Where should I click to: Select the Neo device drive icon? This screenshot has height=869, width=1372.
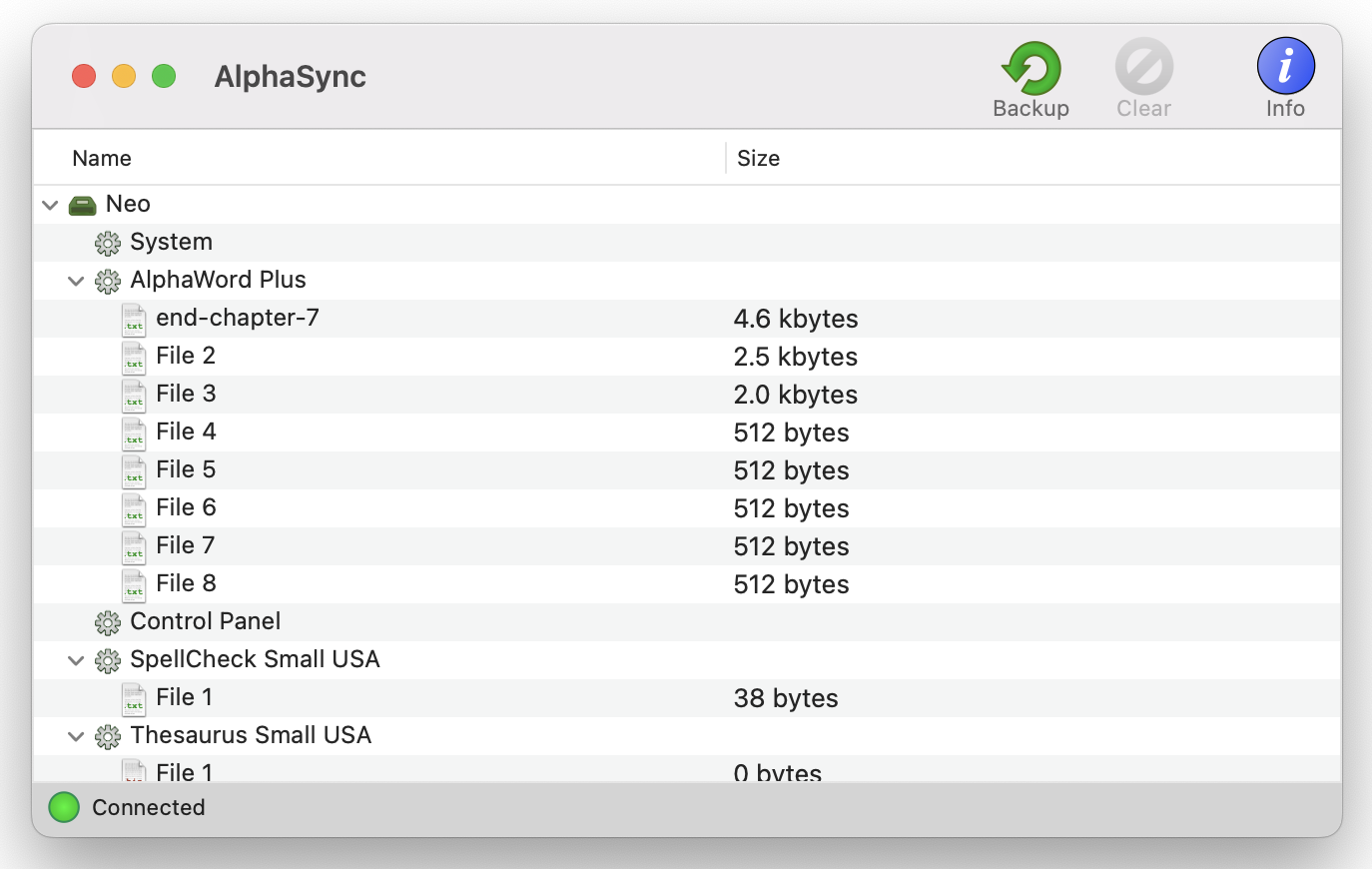pos(82,205)
